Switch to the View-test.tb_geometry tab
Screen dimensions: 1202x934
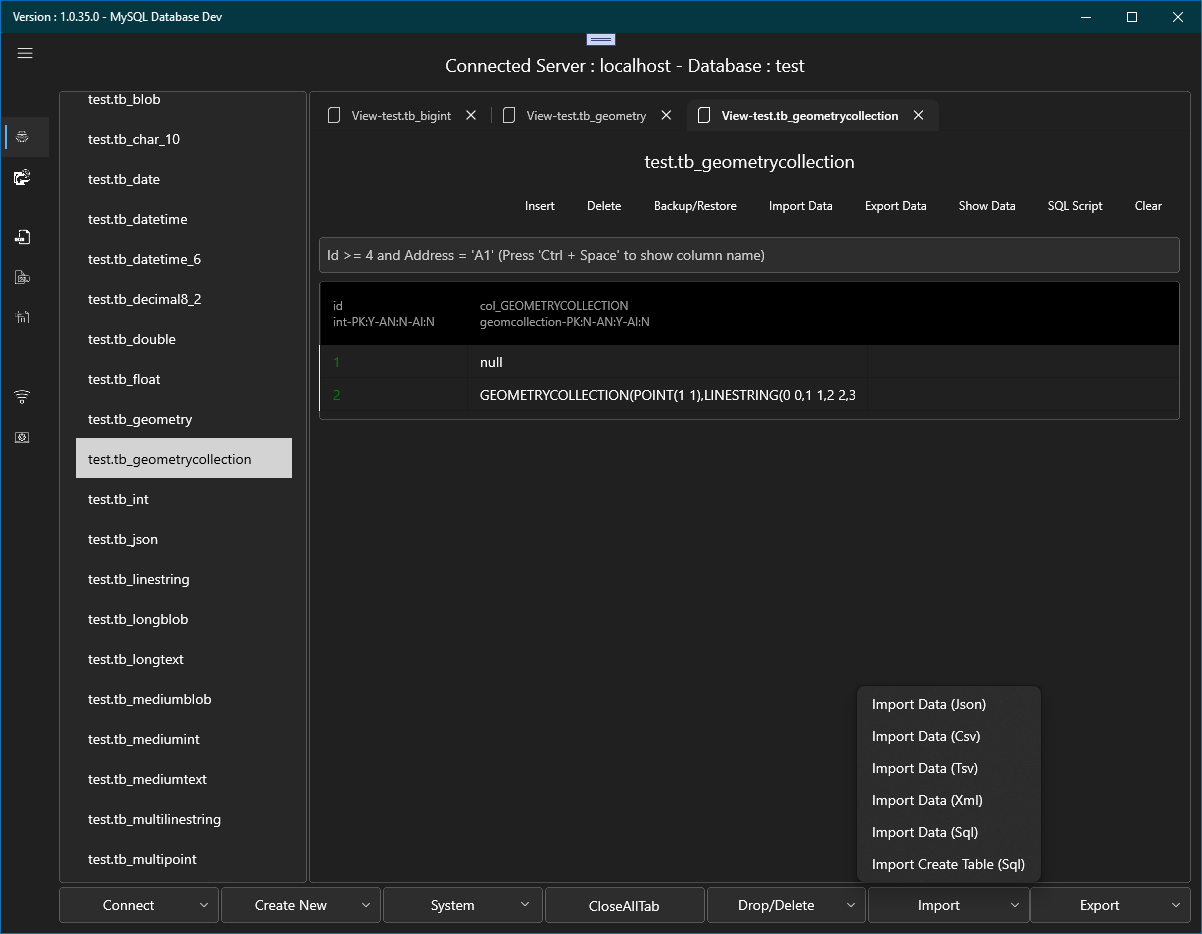click(x=586, y=116)
